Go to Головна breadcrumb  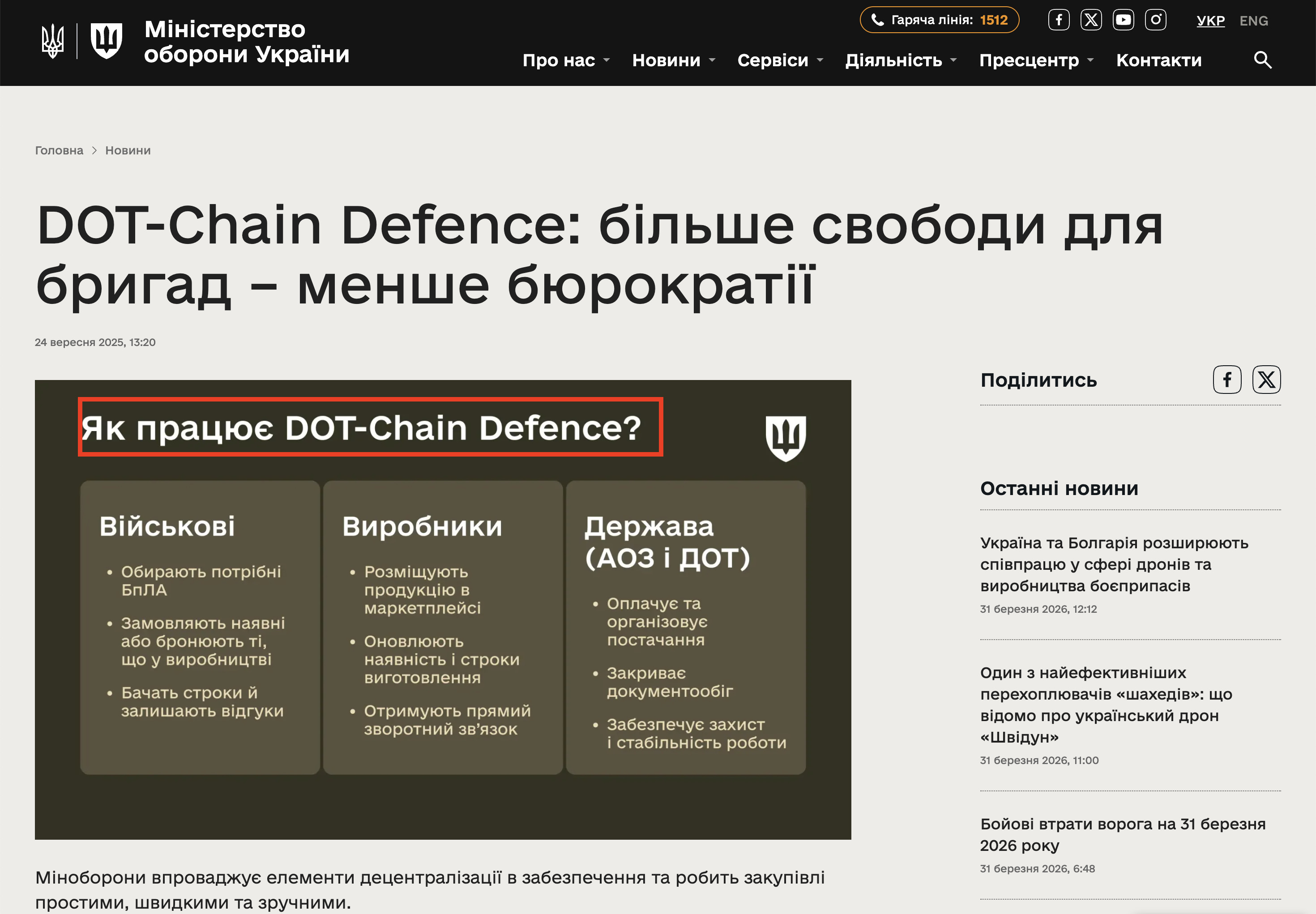point(59,150)
